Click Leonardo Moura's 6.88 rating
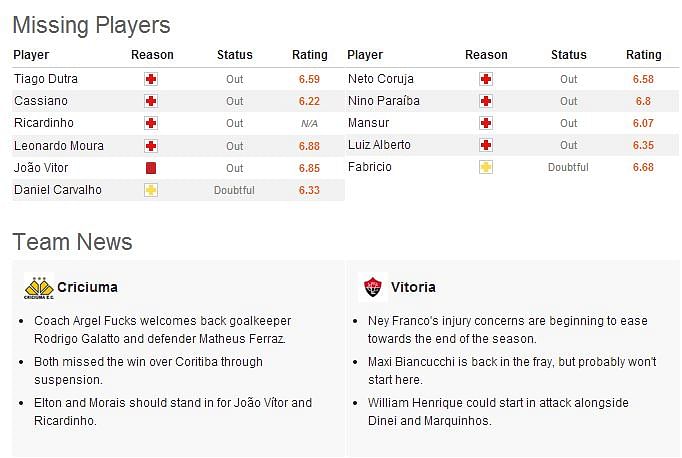This screenshot has height=458, width=682. (x=309, y=146)
